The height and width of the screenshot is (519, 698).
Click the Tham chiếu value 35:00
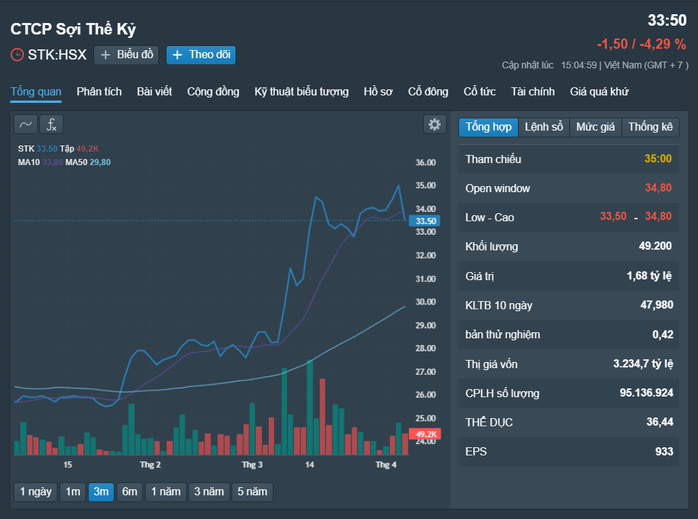click(658, 159)
